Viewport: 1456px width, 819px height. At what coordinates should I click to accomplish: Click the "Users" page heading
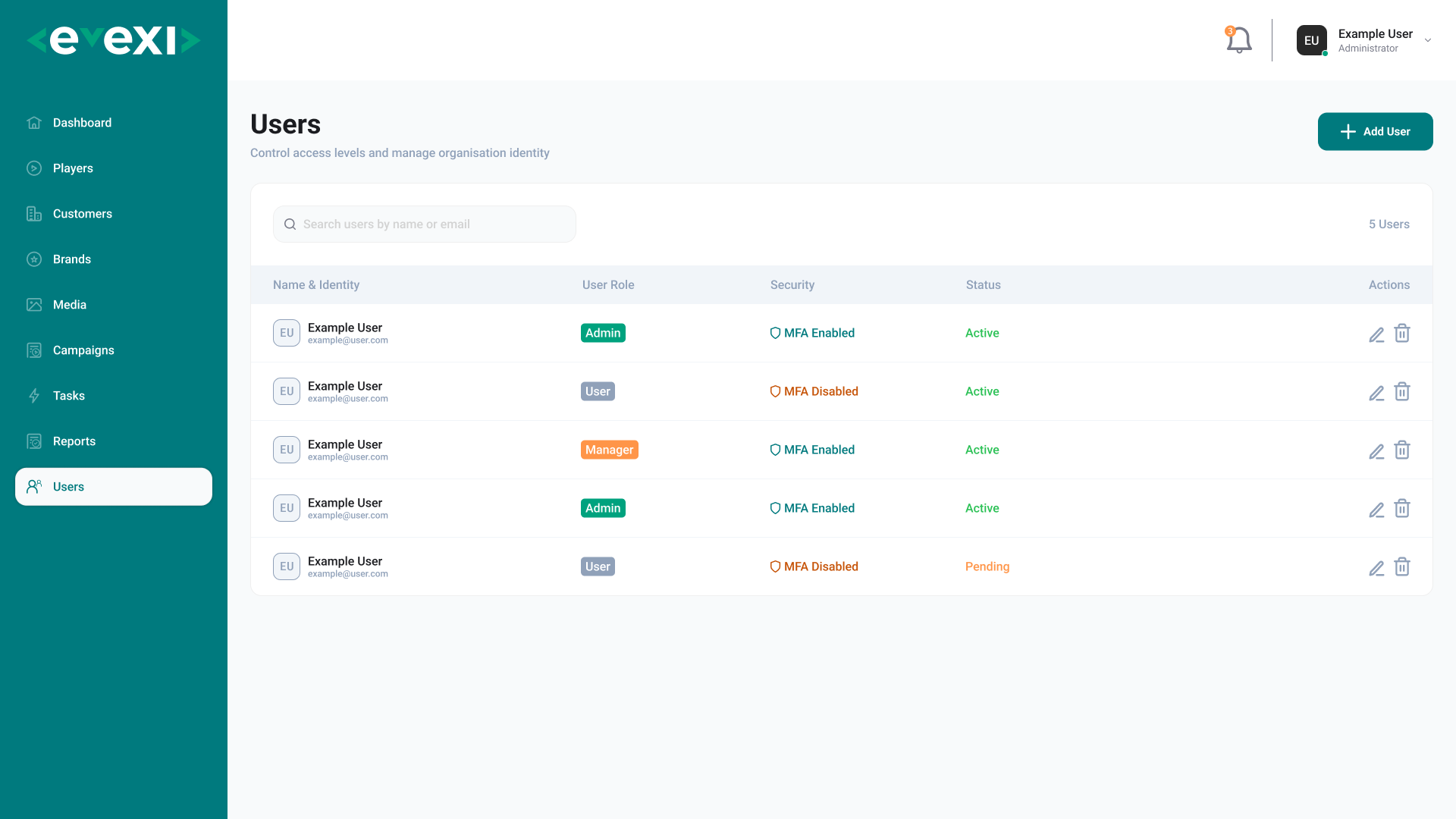coord(286,124)
